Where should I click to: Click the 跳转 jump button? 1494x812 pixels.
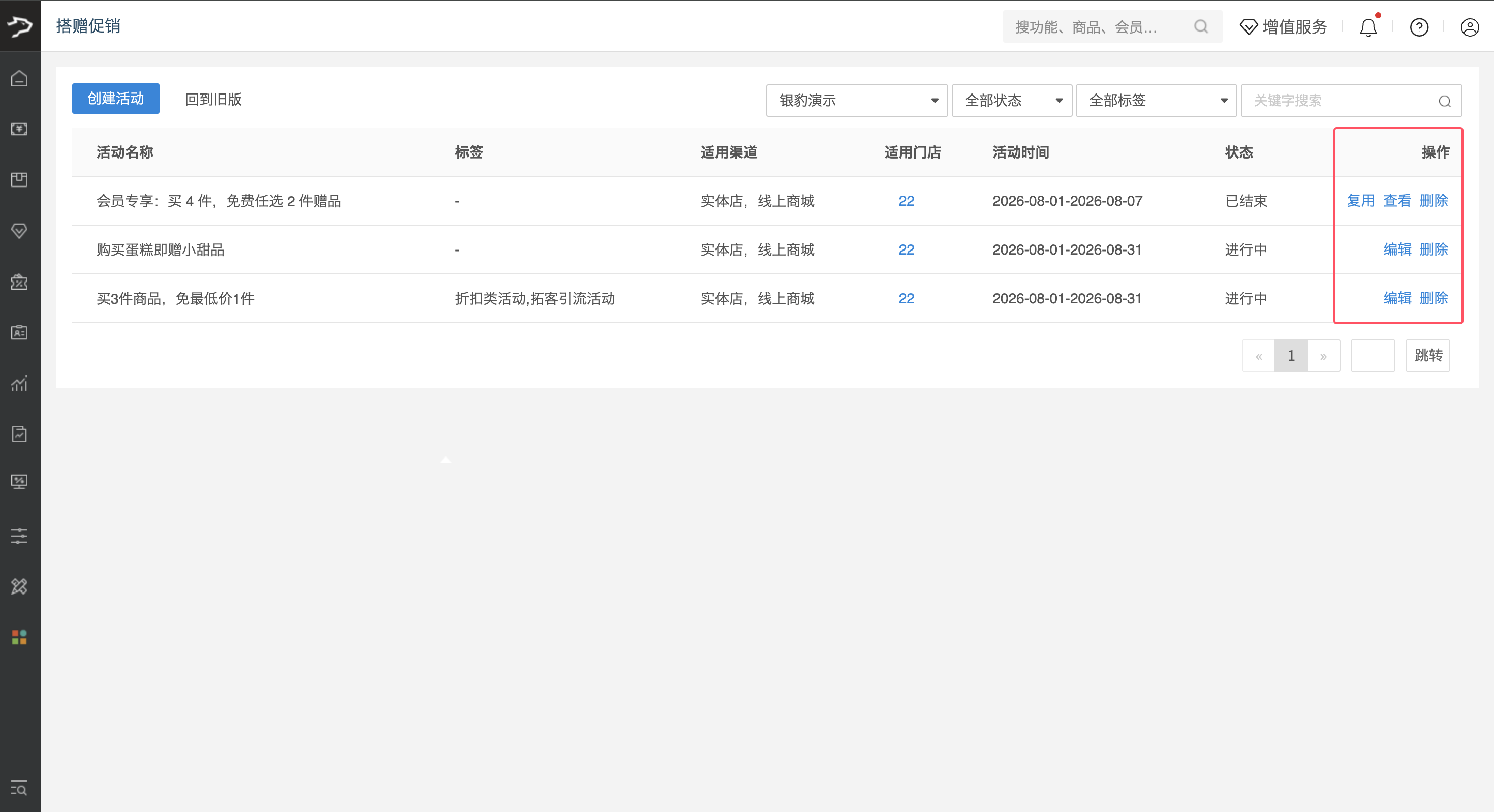pyautogui.click(x=1428, y=356)
